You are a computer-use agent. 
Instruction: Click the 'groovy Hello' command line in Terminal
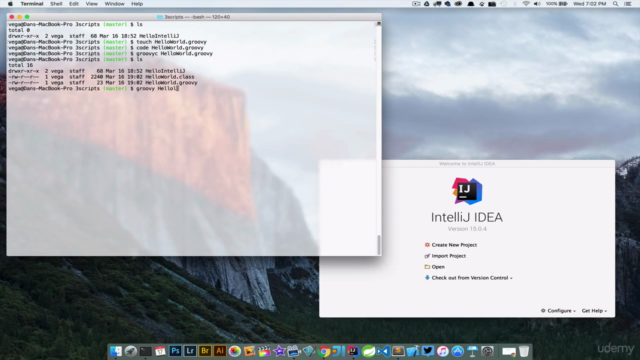coord(93,89)
